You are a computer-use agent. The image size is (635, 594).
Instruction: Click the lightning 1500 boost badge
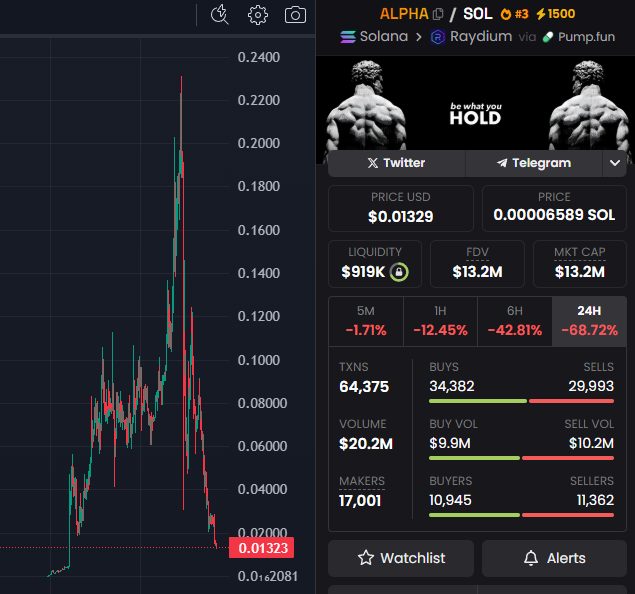point(555,14)
